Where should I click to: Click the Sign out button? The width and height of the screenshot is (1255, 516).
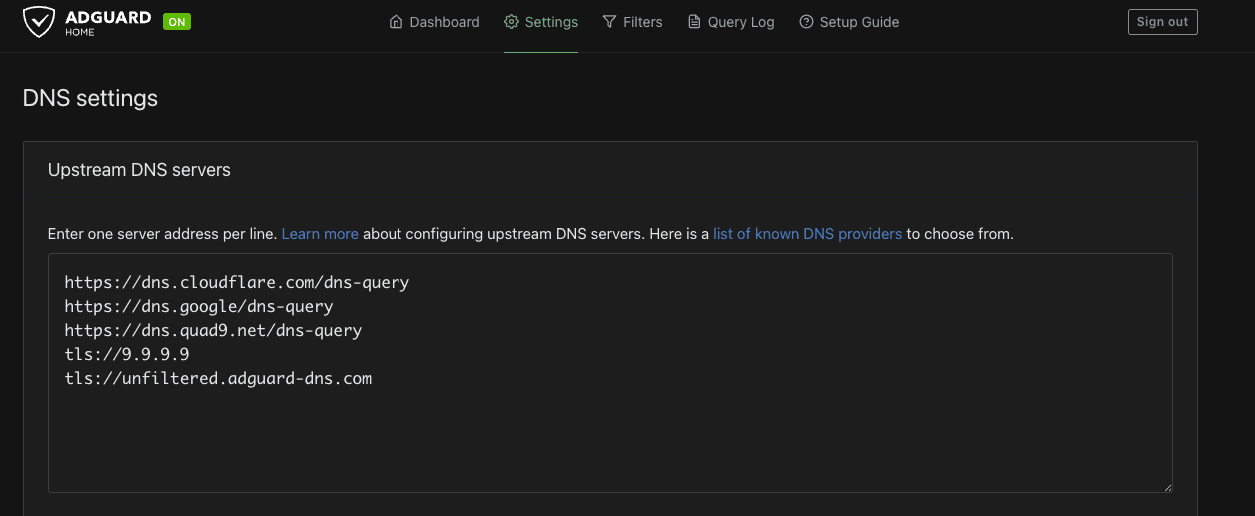click(1162, 22)
